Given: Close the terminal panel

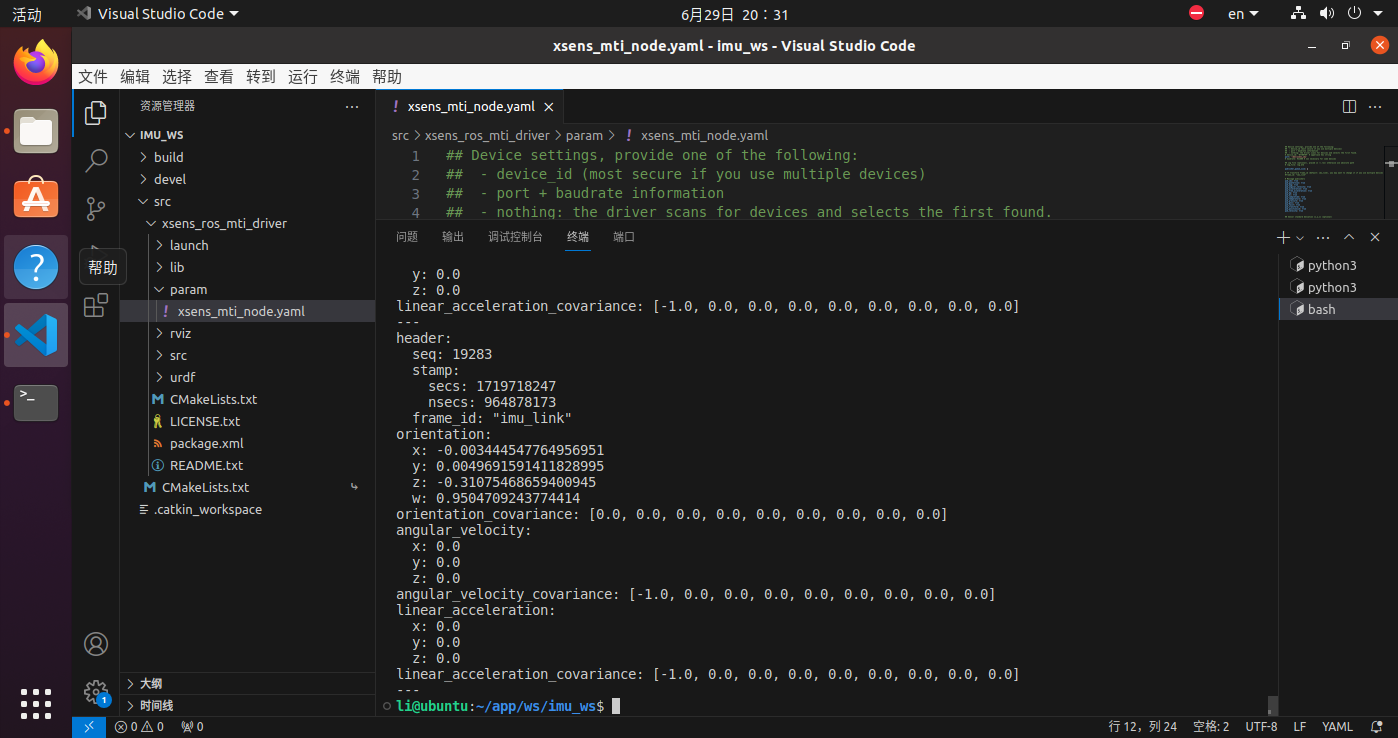Looking at the screenshot, I should click(1375, 237).
